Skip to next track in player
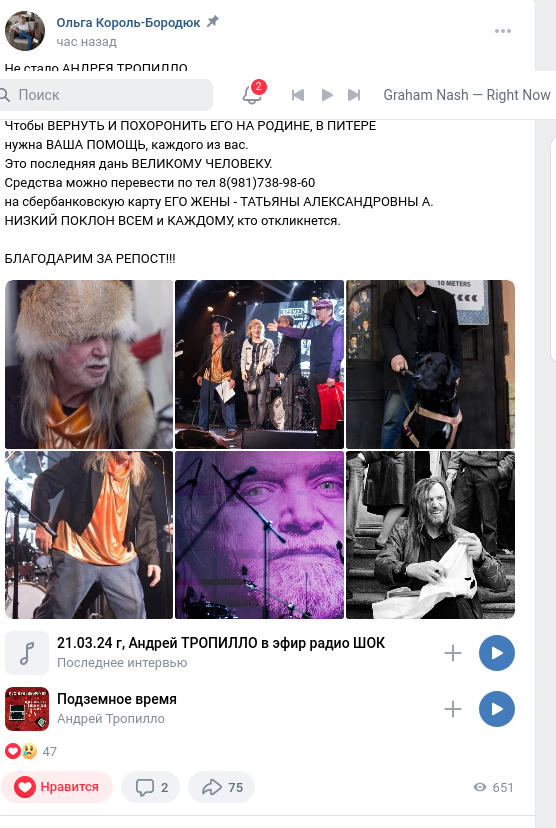The width and height of the screenshot is (556, 828). click(354, 95)
